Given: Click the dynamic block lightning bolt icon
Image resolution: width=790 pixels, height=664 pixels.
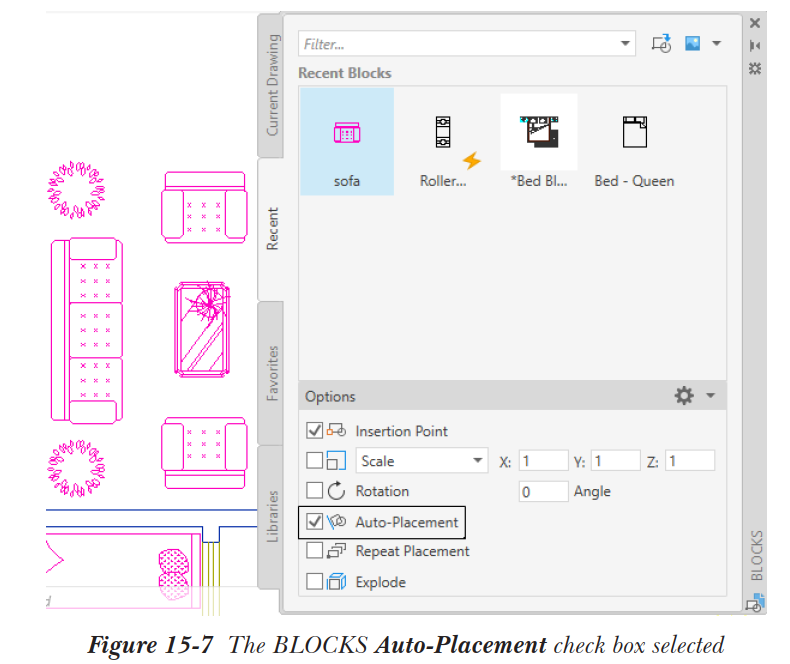Looking at the screenshot, I should pyautogui.click(x=472, y=161).
